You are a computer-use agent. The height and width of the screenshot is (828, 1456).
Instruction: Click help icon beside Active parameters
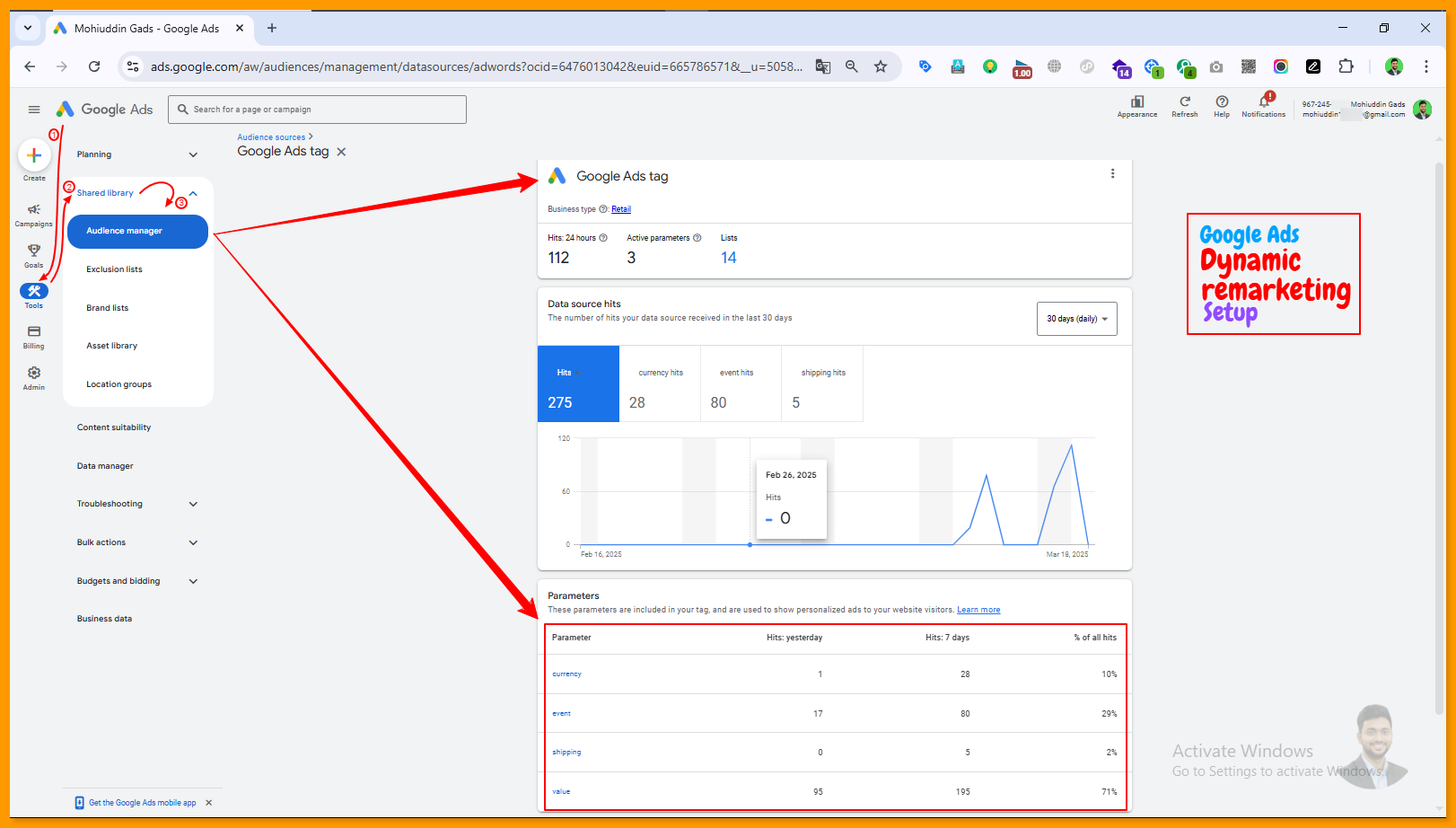click(x=697, y=238)
